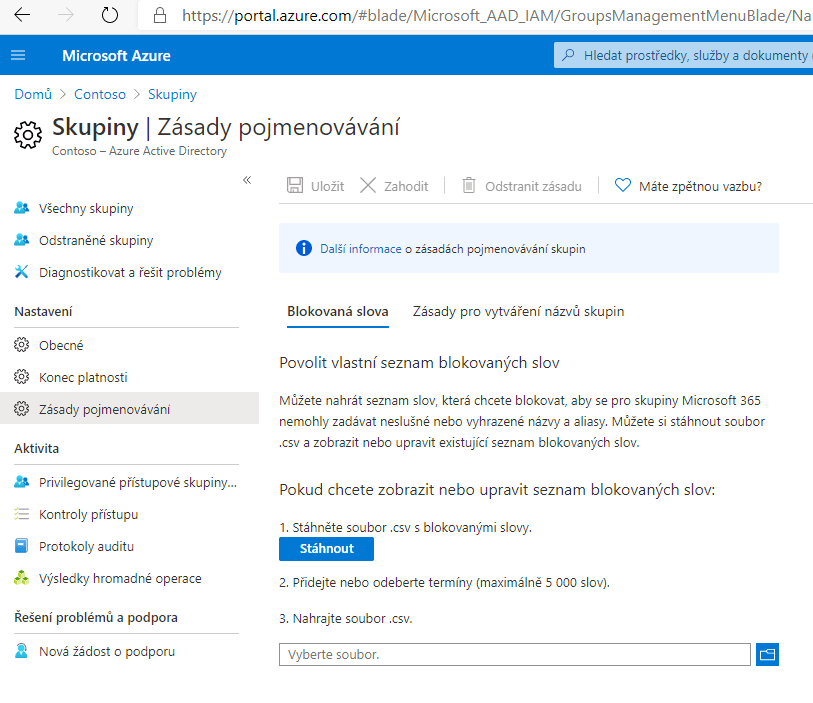The image size is (813, 703).
Task: Click the Odstranit zásadu trash icon
Action: tap(469, 186)
